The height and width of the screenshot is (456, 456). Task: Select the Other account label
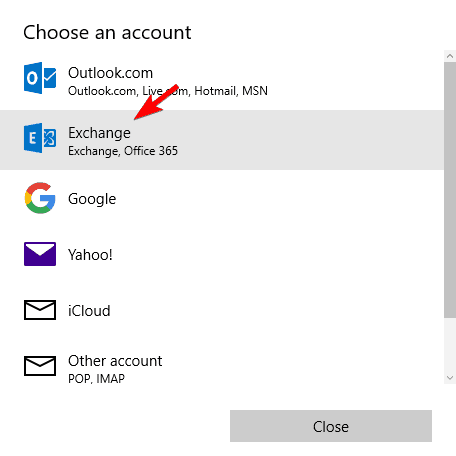click(x=115, y=361)
